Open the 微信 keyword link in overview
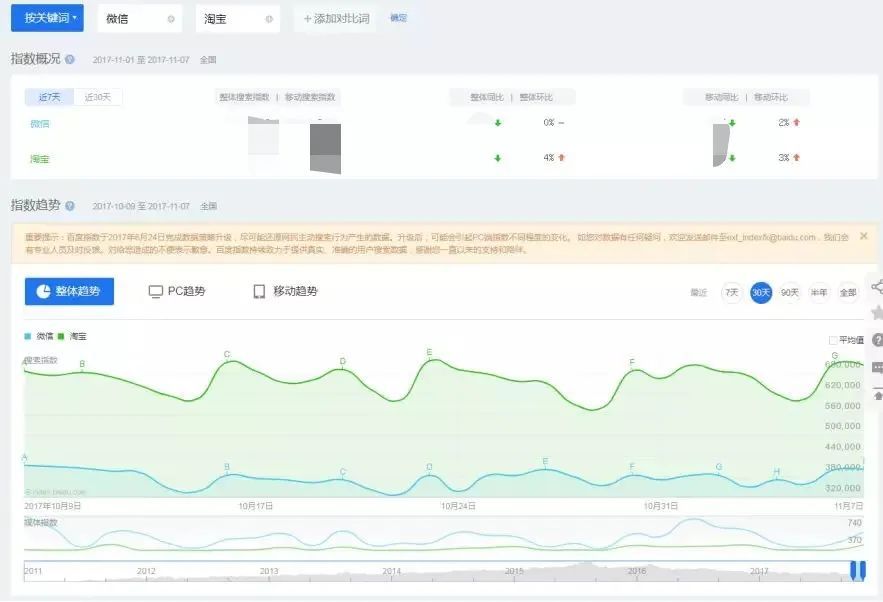 [x=40, y=123]
